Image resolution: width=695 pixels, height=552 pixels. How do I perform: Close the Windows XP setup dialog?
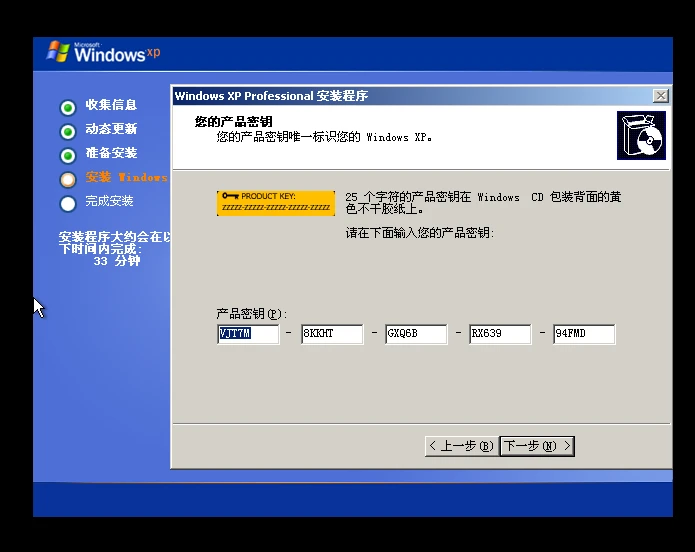(661, 96)
